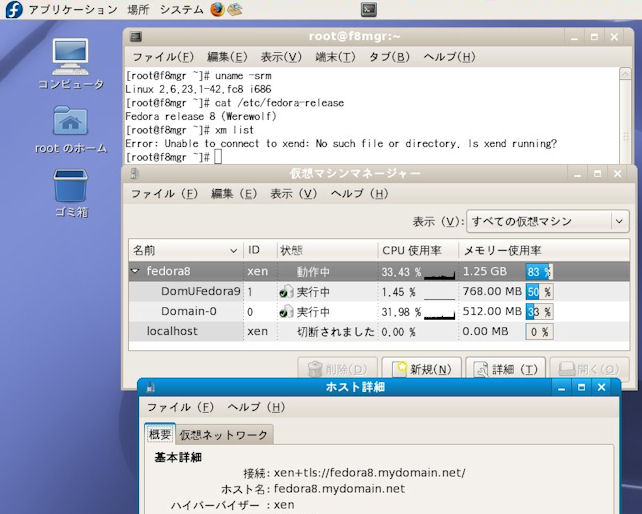Click the terminal window title bar icon
The height and width of the screenshot is (514, 642).
point(136,37)
